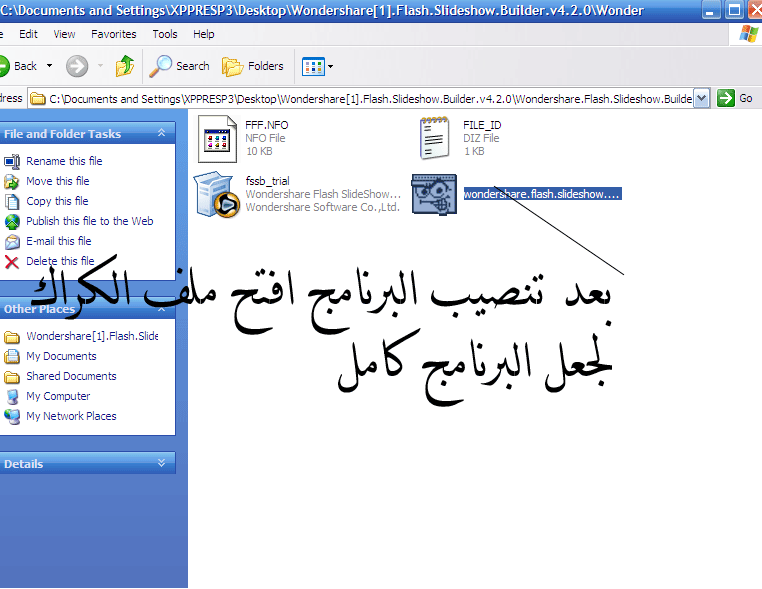The width and height of the screenshot is (762, 589).
Task: Open My Network Places link
Action: point(71,416)
